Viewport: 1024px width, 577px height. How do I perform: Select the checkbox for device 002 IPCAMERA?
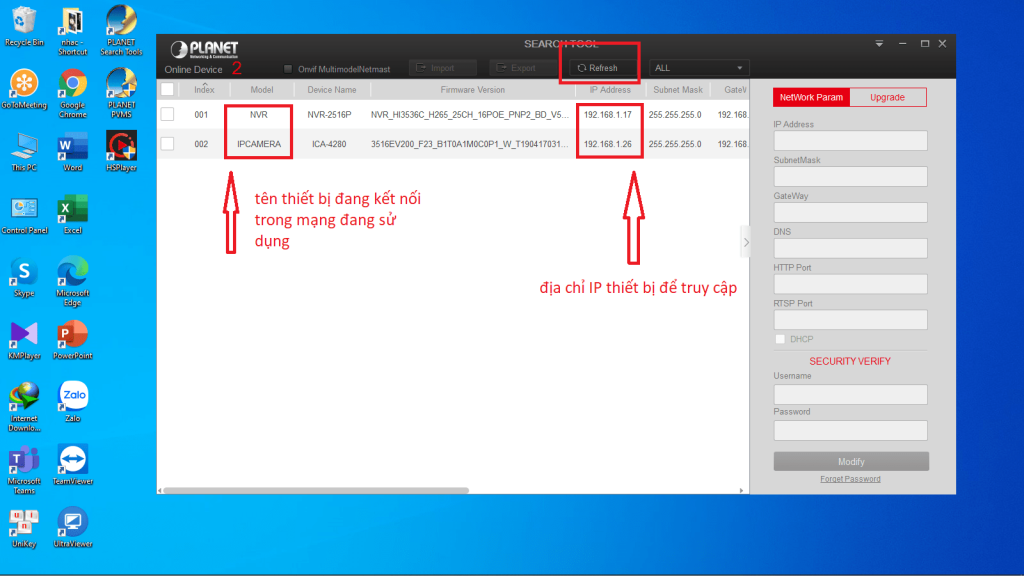pyautogui.click(x=168, y=144)
